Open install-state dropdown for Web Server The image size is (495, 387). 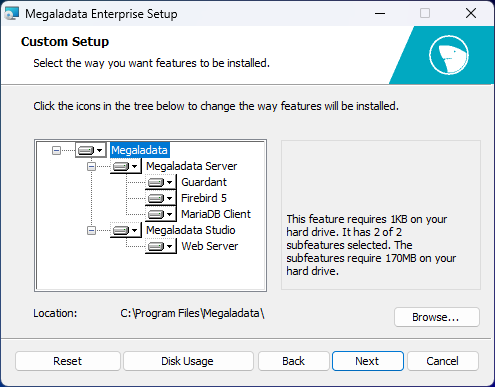click(x=161, y=246)
